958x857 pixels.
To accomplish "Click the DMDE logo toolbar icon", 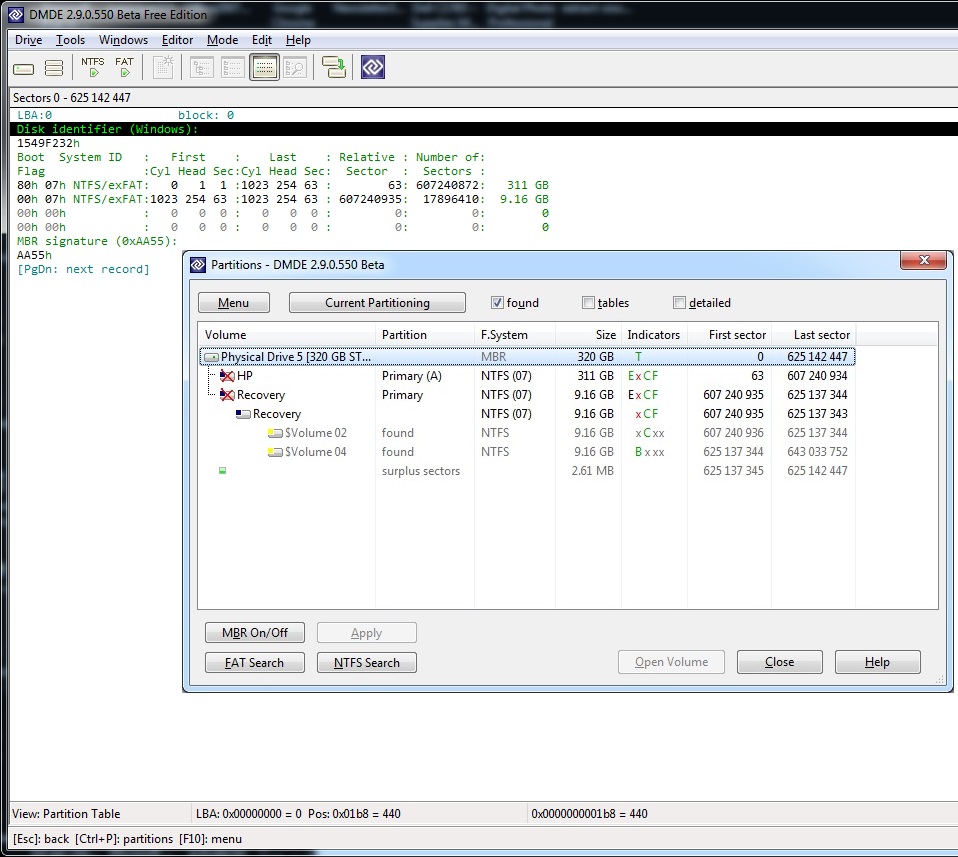I will click(373, 67).
